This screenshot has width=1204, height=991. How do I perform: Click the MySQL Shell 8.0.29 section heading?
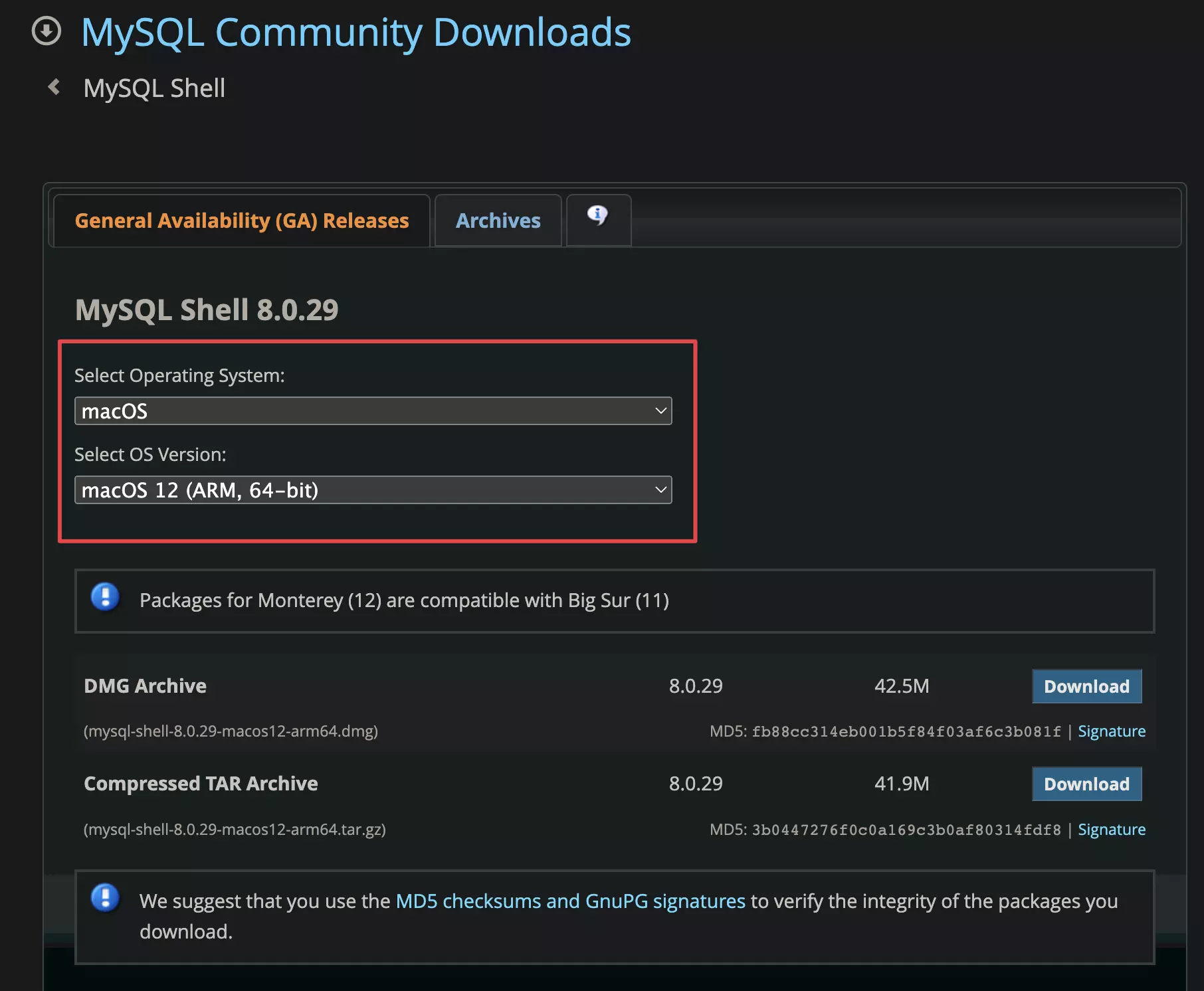point(207,310)
